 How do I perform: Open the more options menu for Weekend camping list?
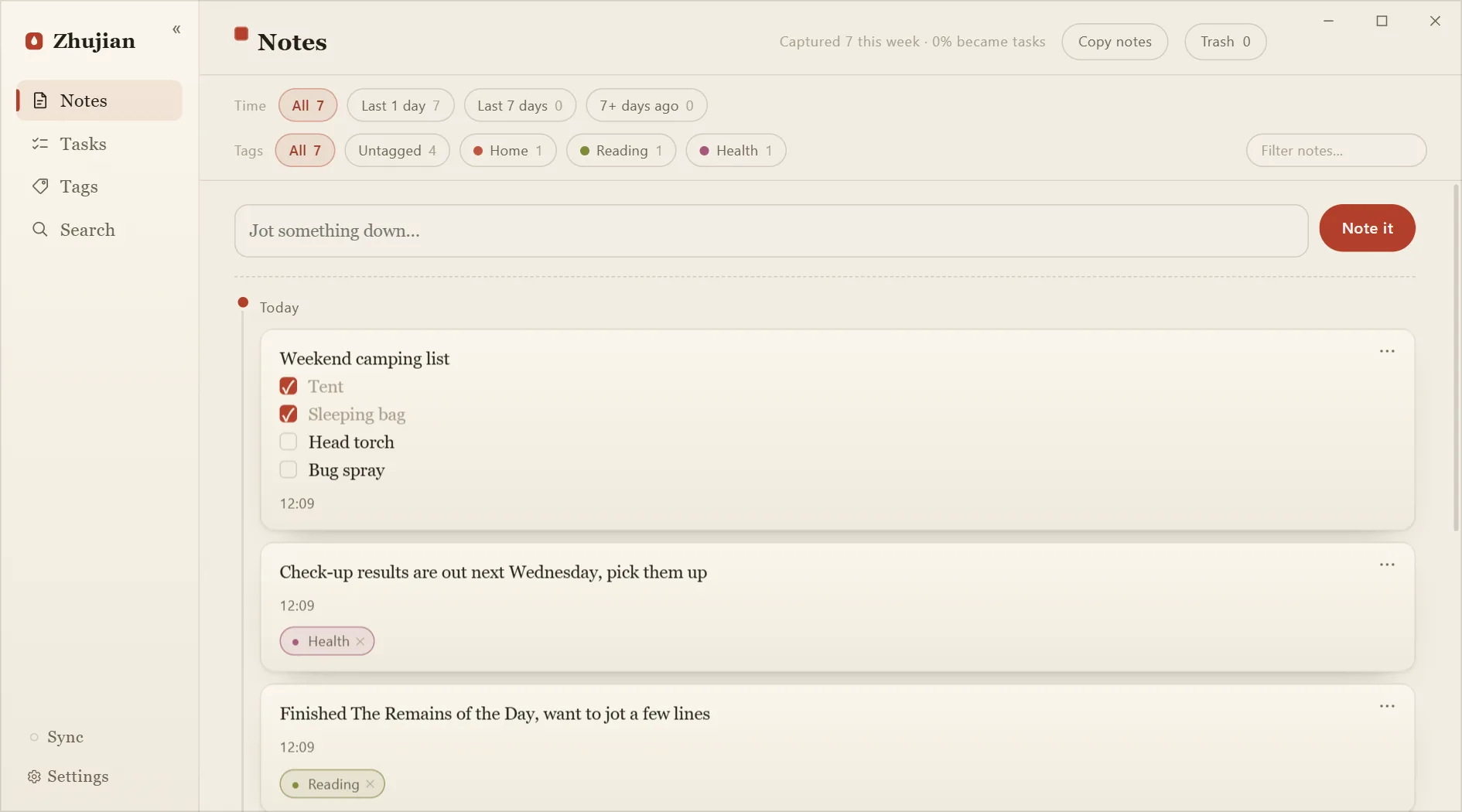click(x=1387, y=351)
